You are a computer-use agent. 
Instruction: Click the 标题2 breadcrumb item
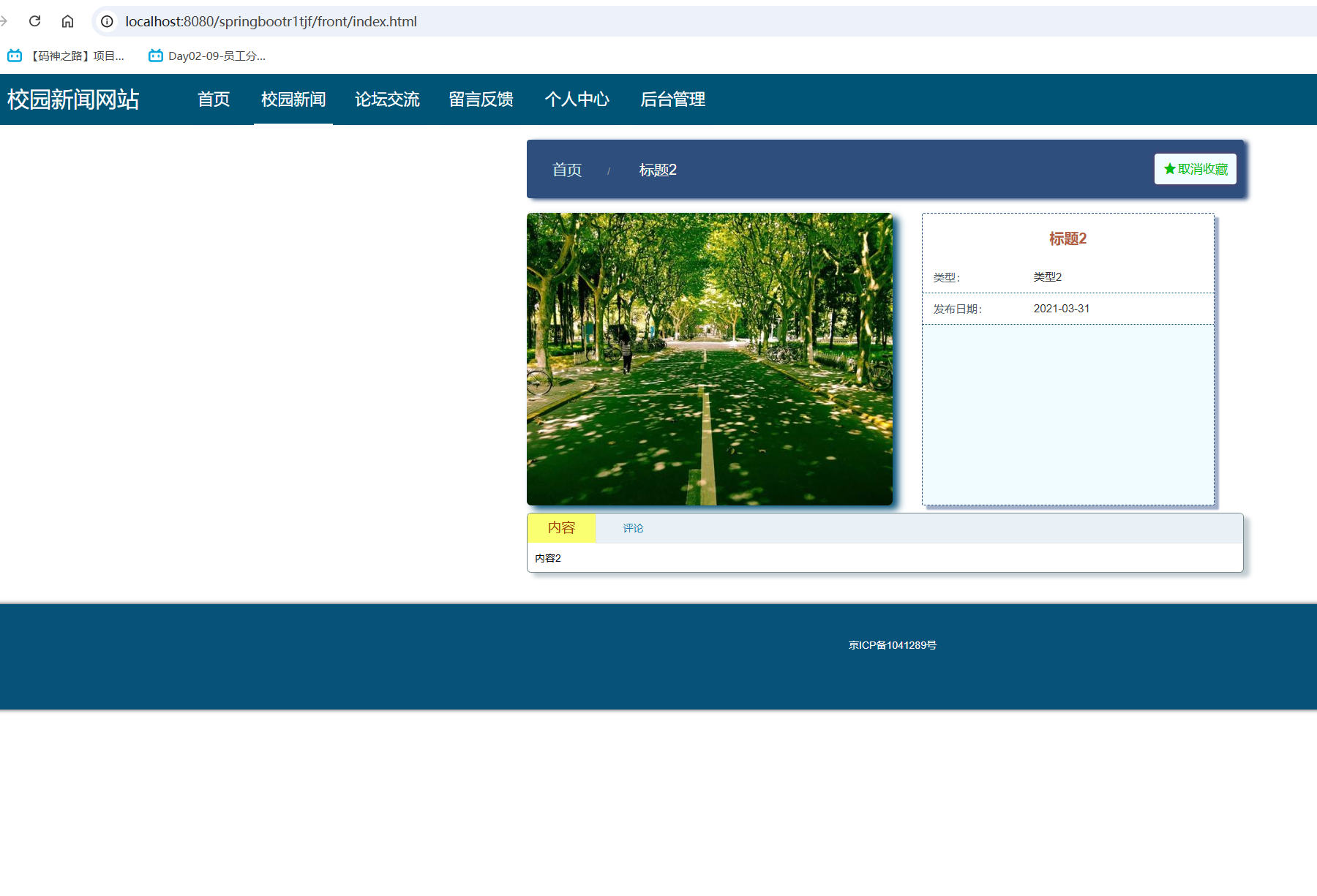(x=658, y=170)
